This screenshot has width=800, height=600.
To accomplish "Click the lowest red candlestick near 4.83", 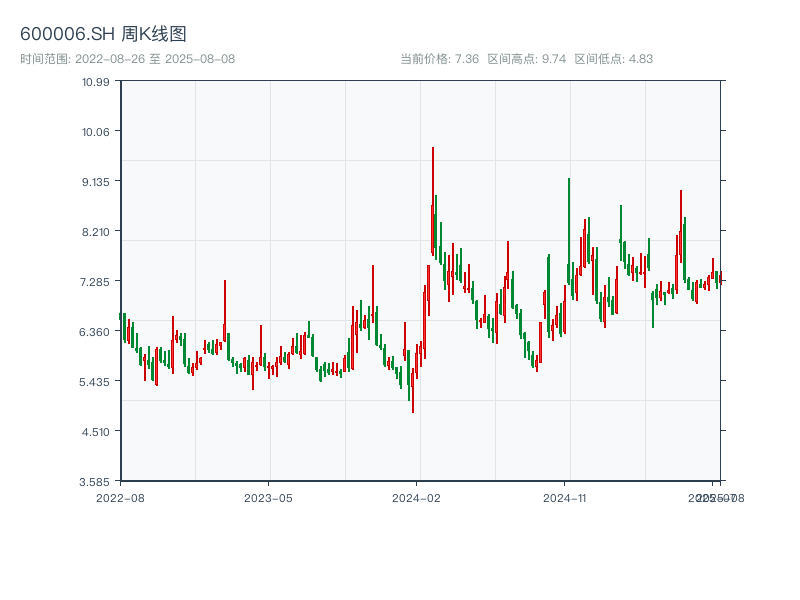I will point(413,391).
